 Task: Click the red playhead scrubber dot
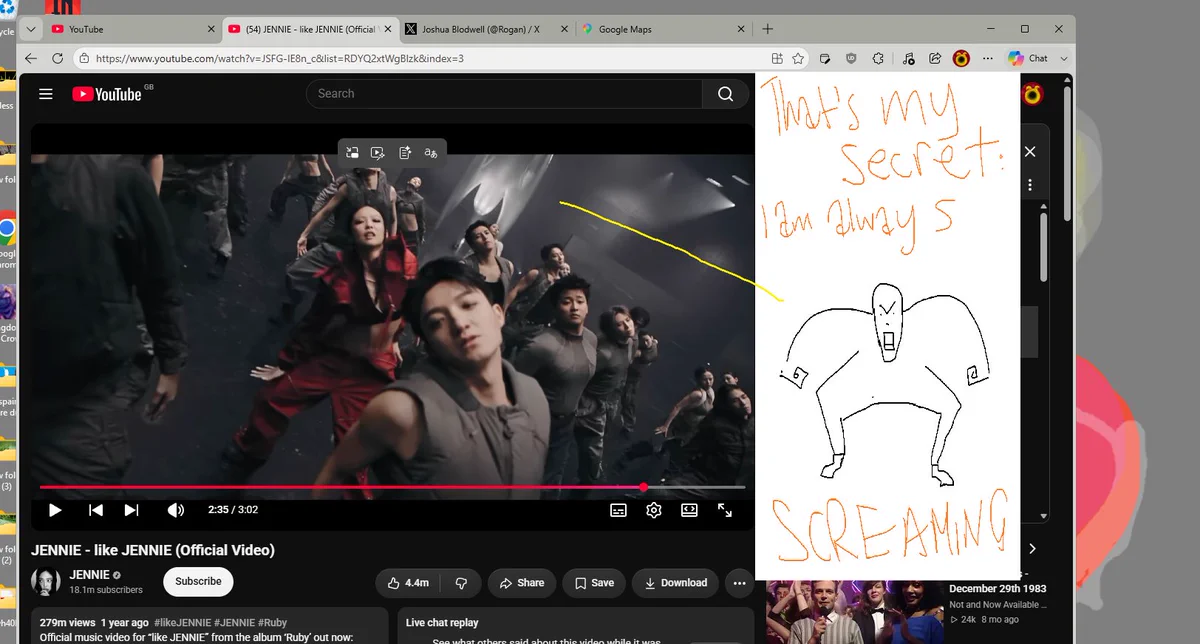[x=645, y=487]
